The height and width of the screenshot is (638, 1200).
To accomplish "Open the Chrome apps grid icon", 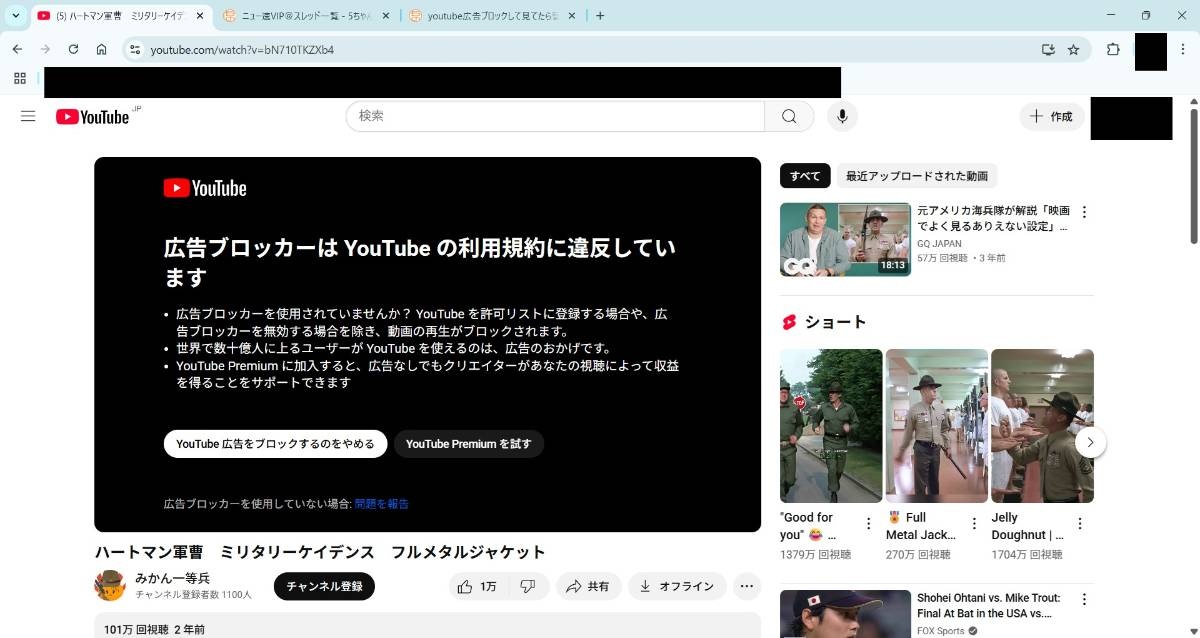I will 20,78.
